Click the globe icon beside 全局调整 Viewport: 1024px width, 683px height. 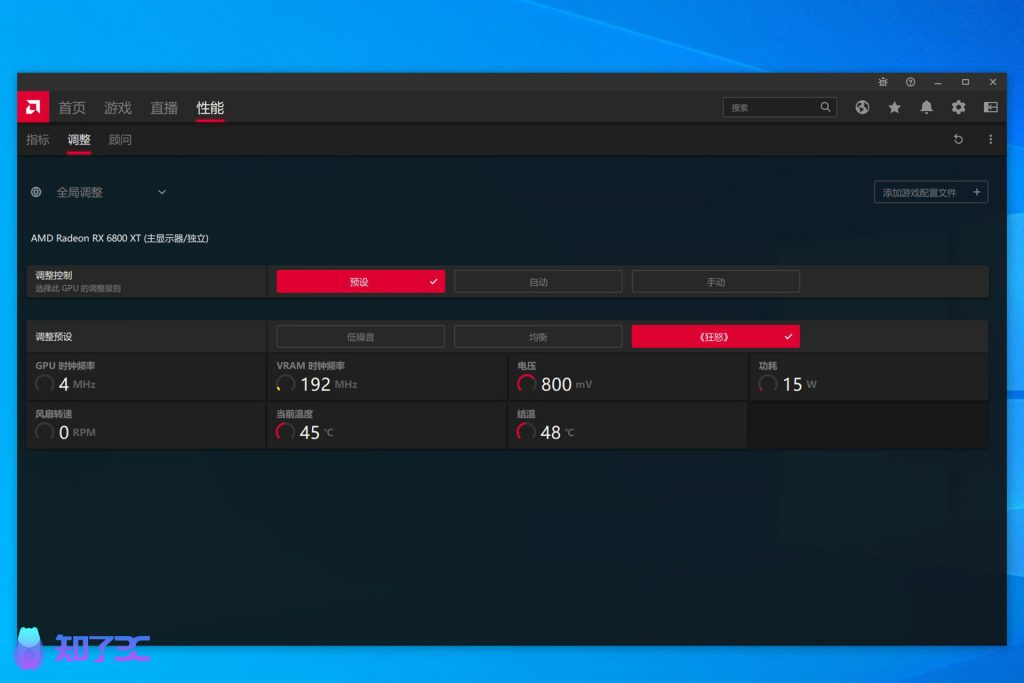click(x=36, y=192)
